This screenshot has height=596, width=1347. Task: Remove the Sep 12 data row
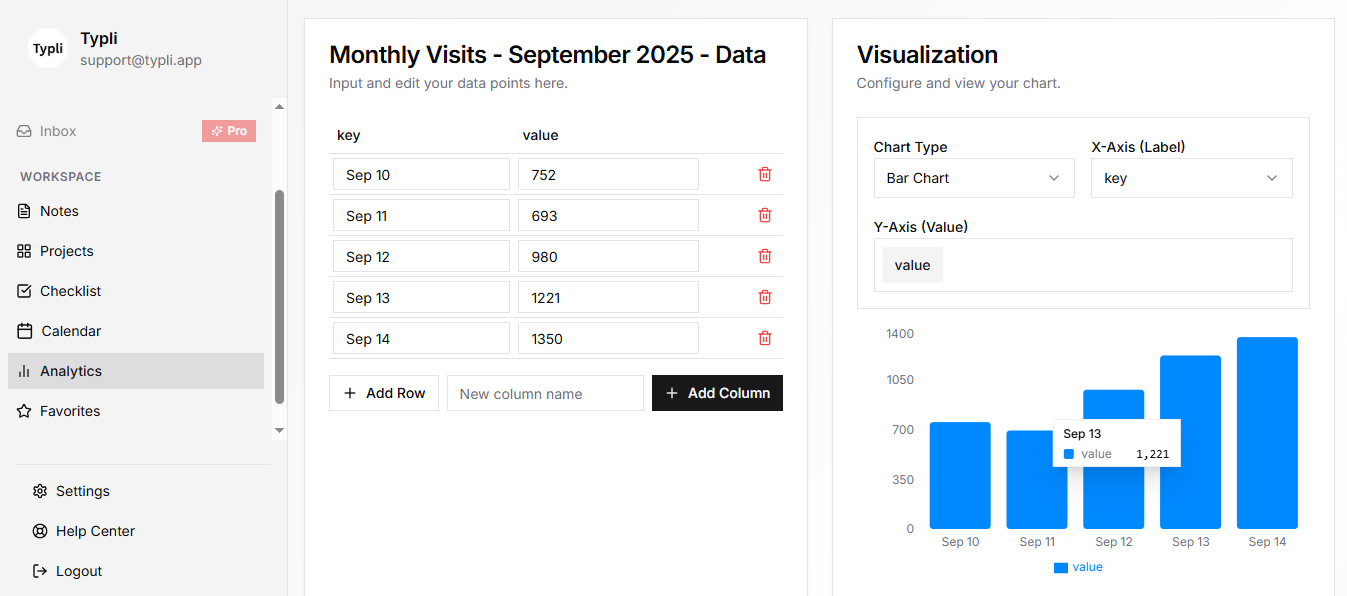(765, 256)
